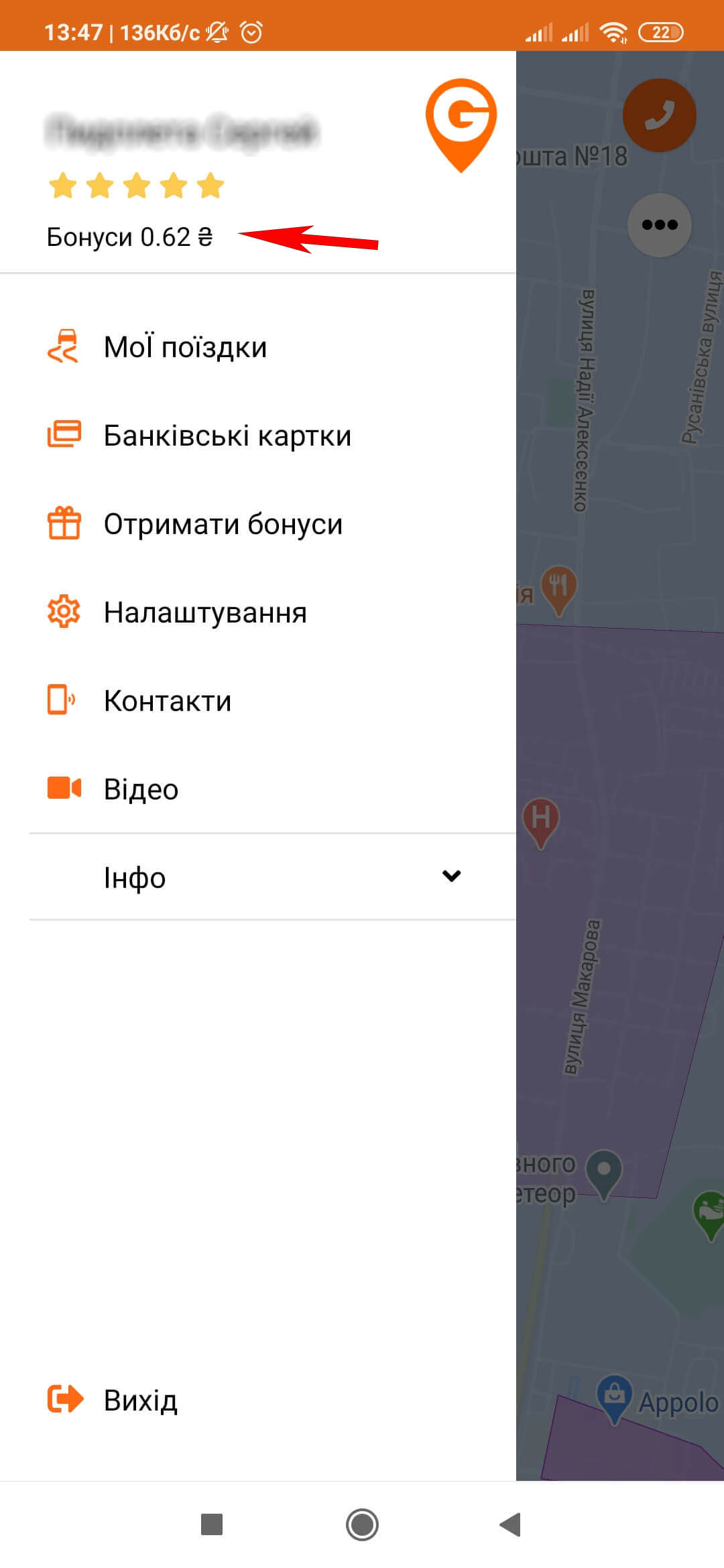Viewport: 724px width, 1568px height.
Task: Tap Android back triangle button
Action: click(511, 1524)
